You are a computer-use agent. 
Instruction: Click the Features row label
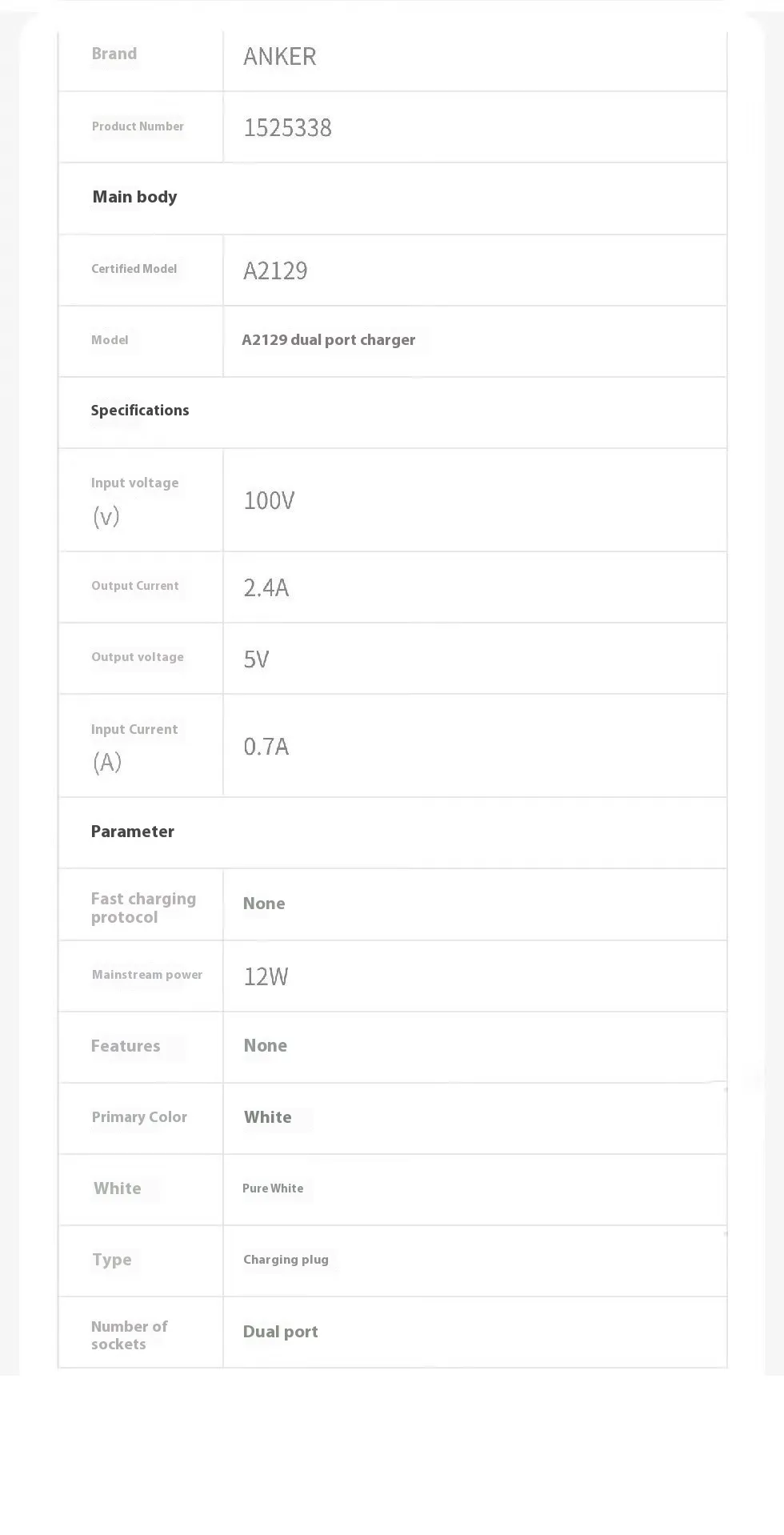(x=126, y=1046)
